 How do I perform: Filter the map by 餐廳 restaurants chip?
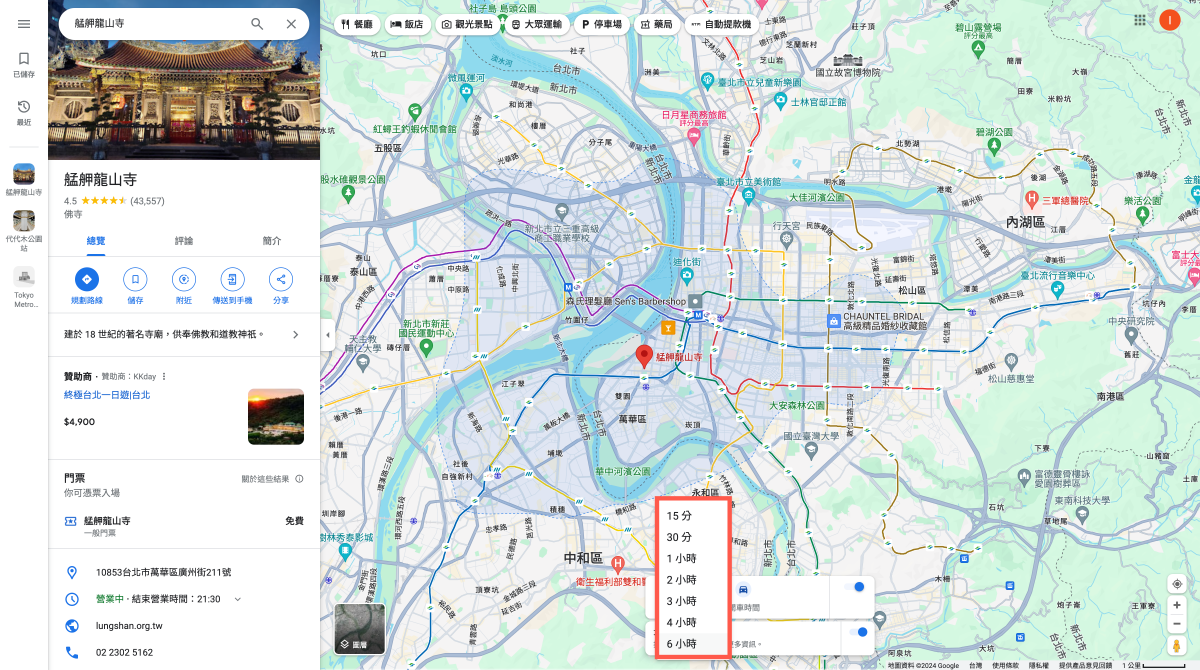(357, 23)
